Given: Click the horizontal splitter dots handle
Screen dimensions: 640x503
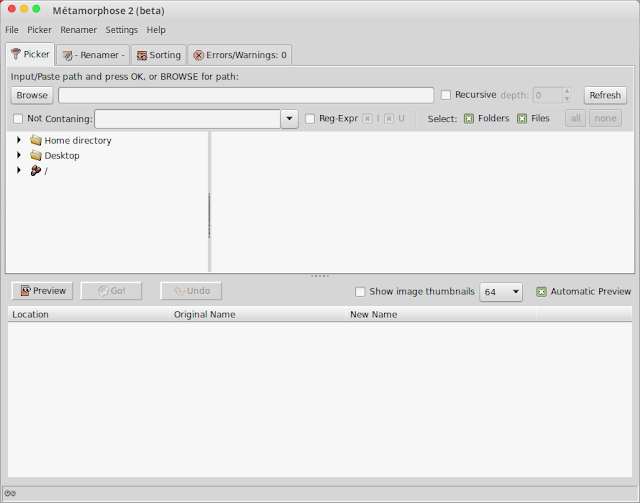Looking at the screenshot, I should (x=320, y=276).
